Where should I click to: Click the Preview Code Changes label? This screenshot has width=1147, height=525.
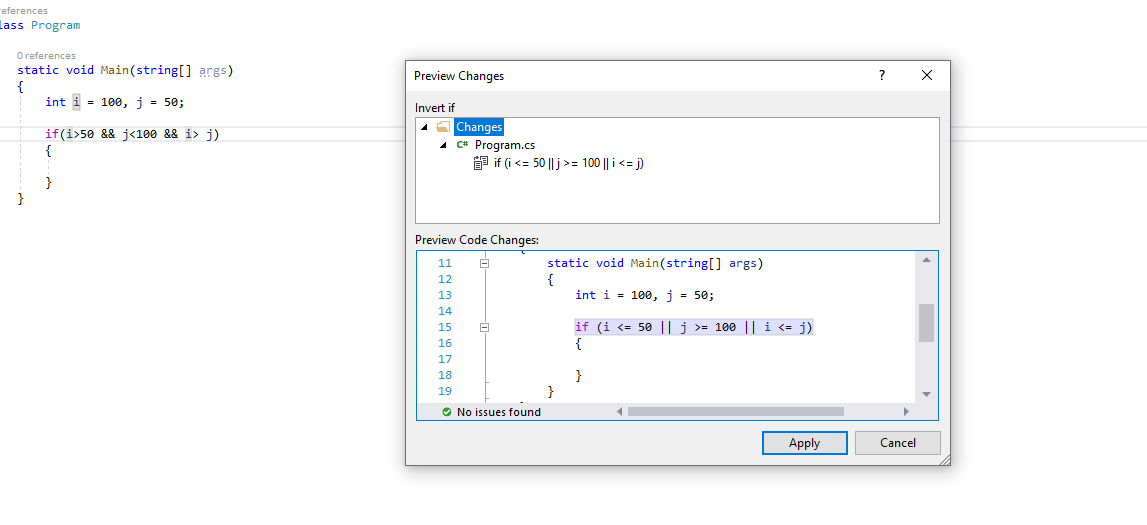coord(476,239)
